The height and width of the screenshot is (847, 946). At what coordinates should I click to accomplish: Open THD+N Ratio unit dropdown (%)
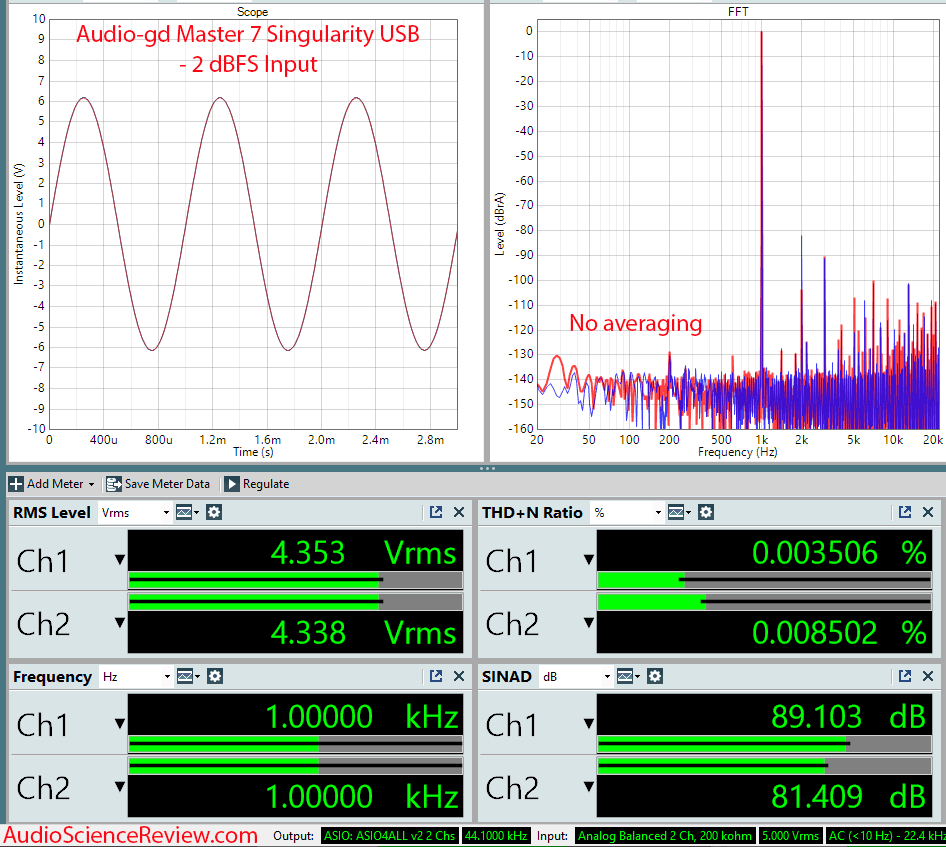click(627, 513)
